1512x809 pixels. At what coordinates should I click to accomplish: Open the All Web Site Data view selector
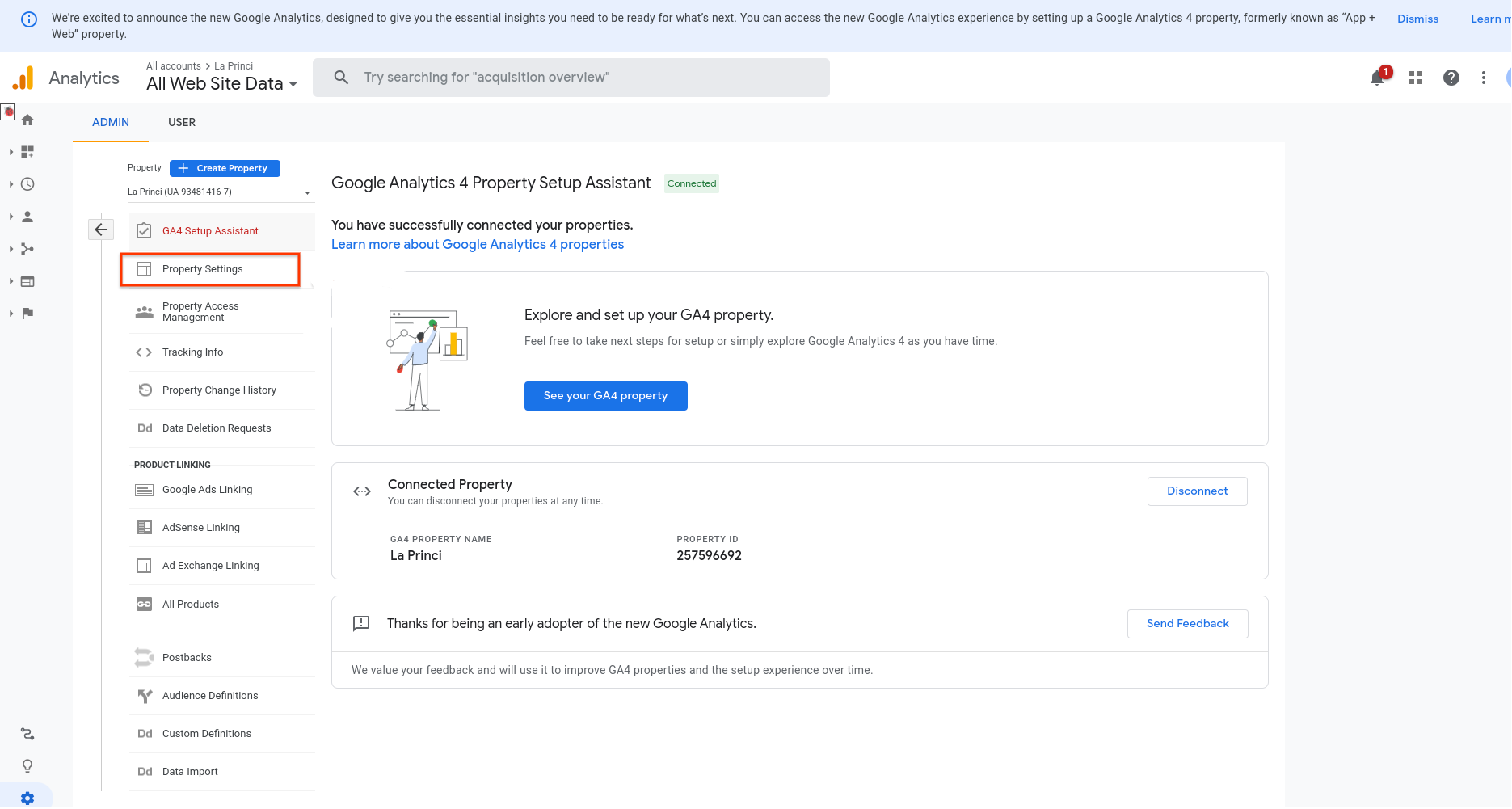point(221,83)
